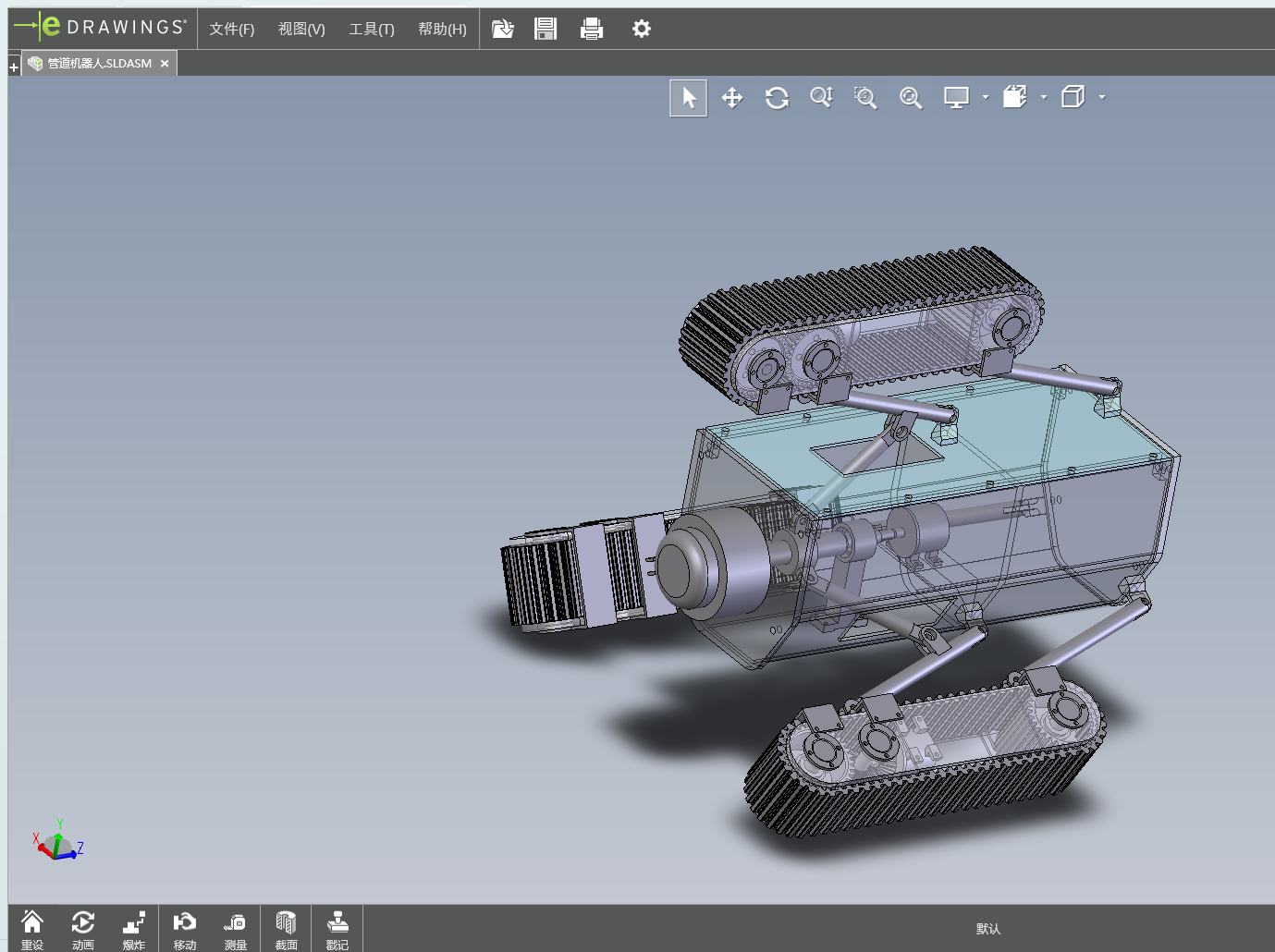This screenshot has height=952, width=1275.
Task: Click Zoom to Fit magnifier icon
Action: tap(911, 98)
